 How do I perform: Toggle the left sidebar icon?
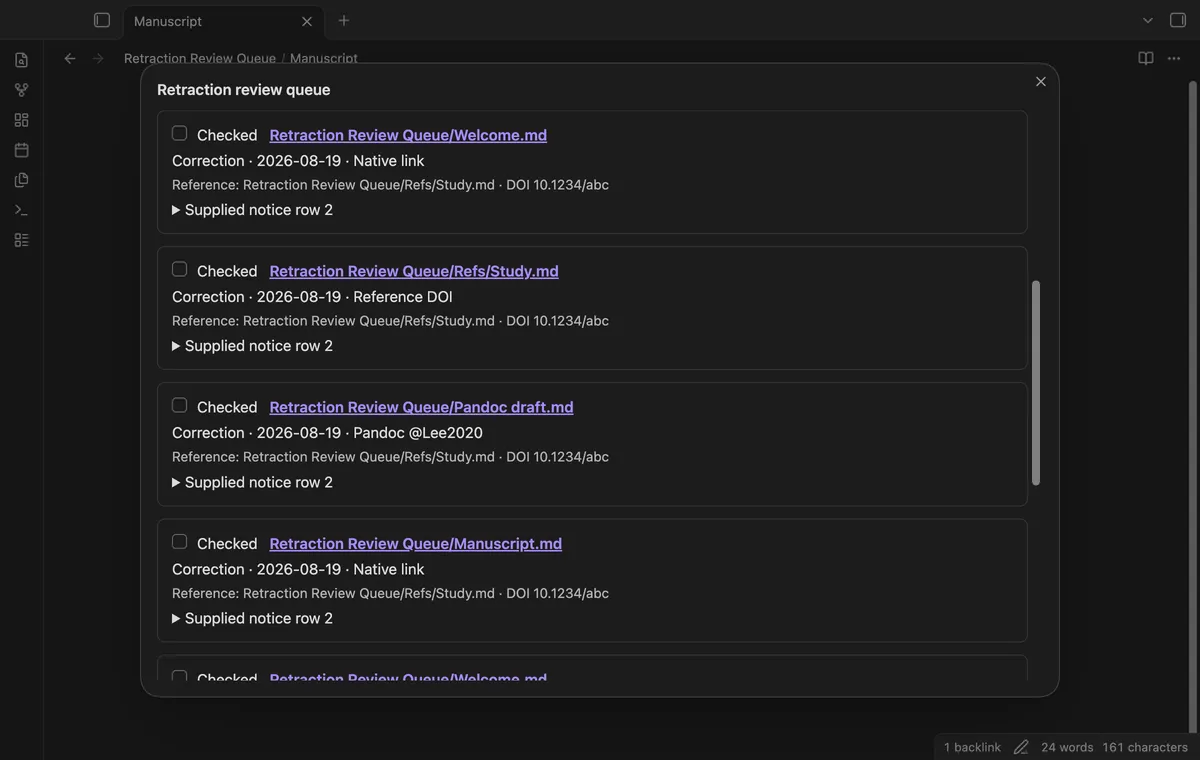(x=101, y=20)
